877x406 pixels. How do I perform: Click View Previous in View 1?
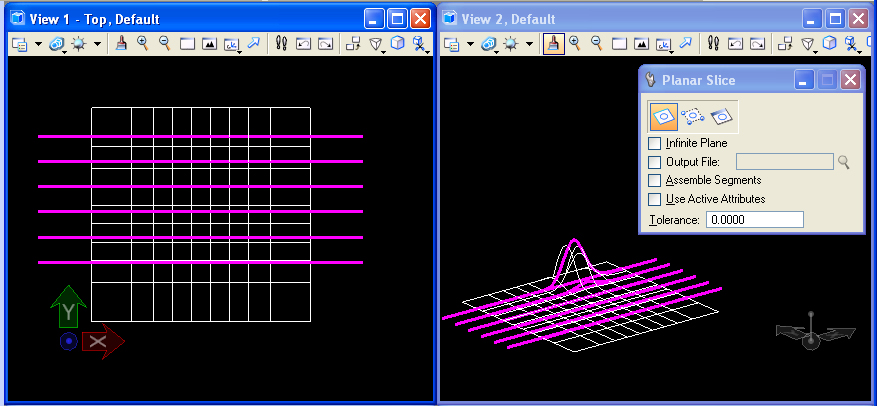point(303,44)
